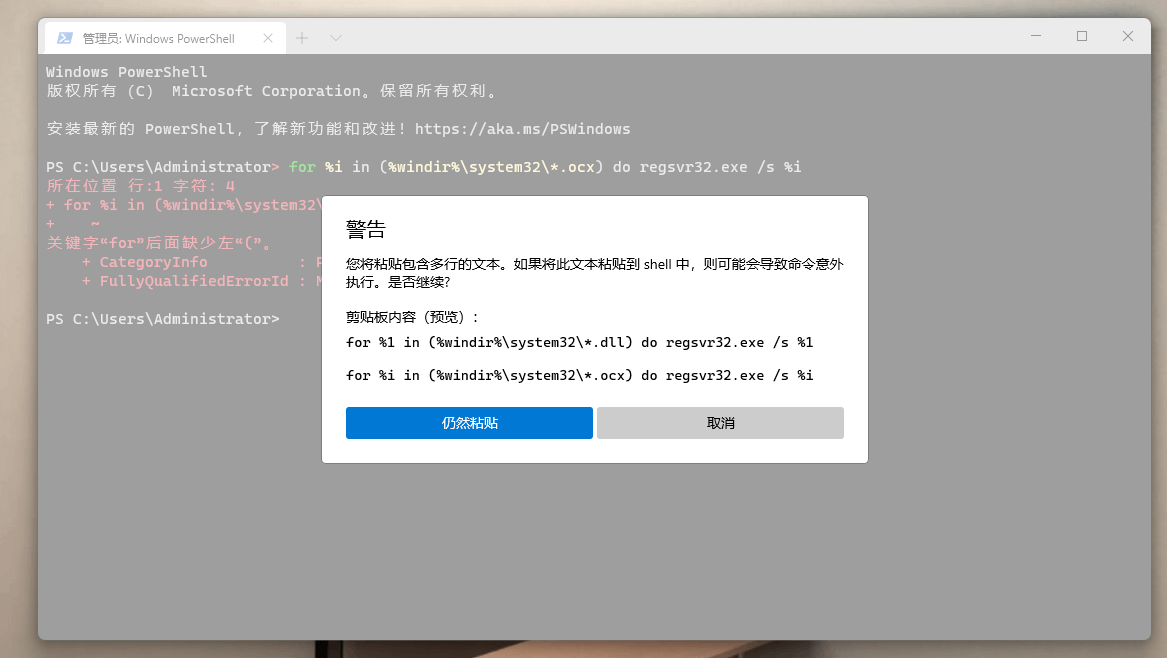
Task: Expand the new tab profile dropdown chevron
Action: tap(336, 38)
